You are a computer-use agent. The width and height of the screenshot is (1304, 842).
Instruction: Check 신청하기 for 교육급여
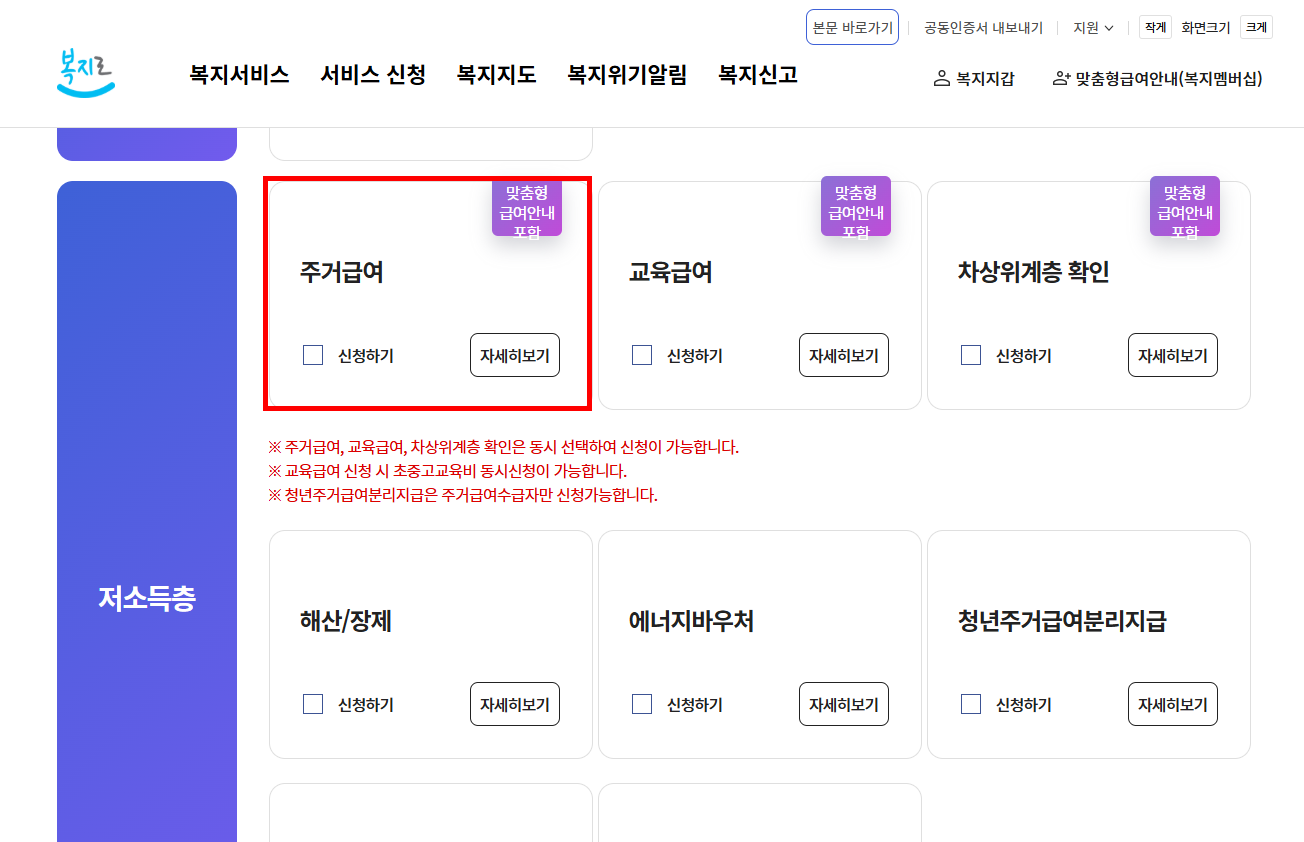coord(642,355)
